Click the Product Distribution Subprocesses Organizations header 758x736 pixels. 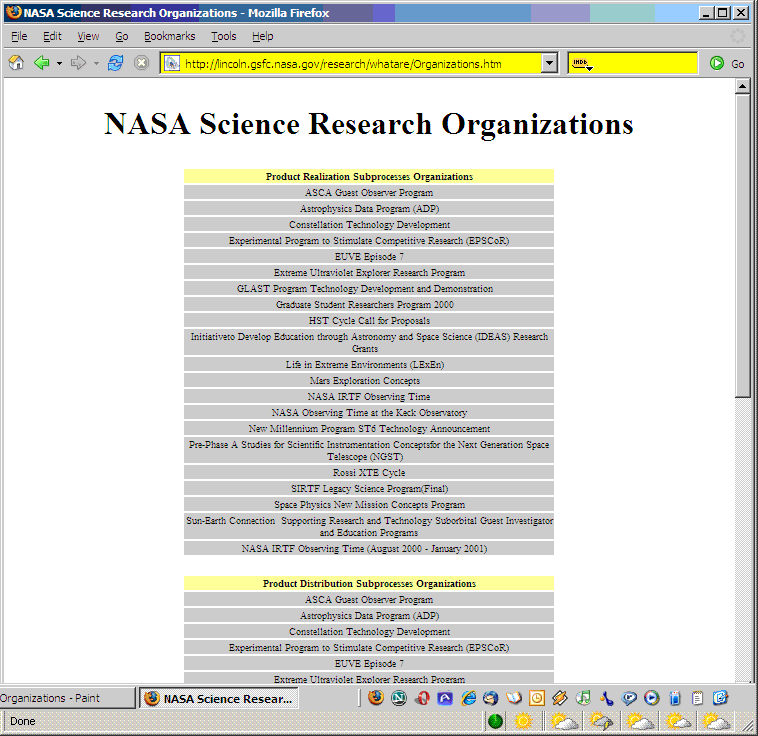[369, 584]
